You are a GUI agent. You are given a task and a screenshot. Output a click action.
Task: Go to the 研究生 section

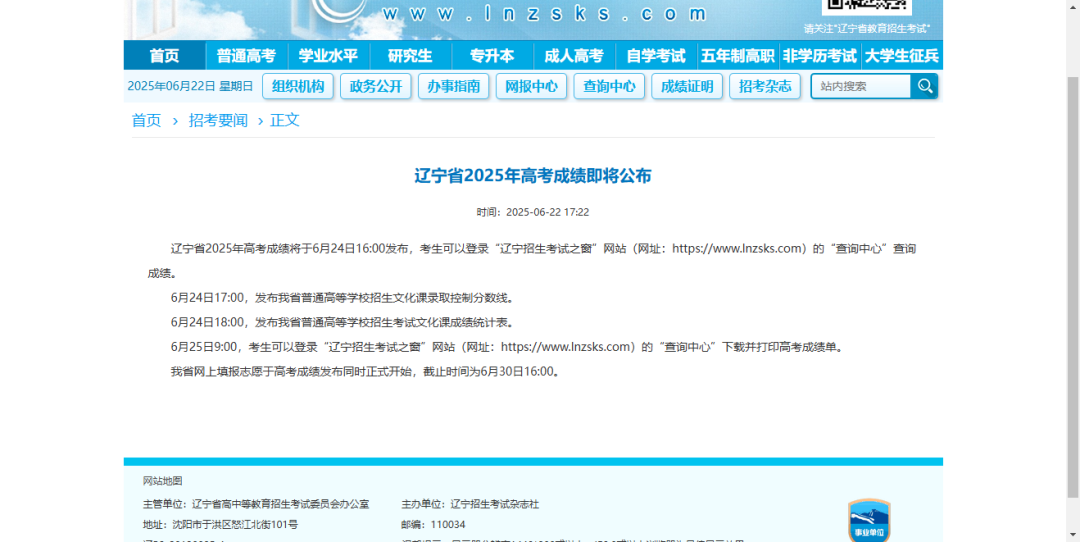[410, 56]
